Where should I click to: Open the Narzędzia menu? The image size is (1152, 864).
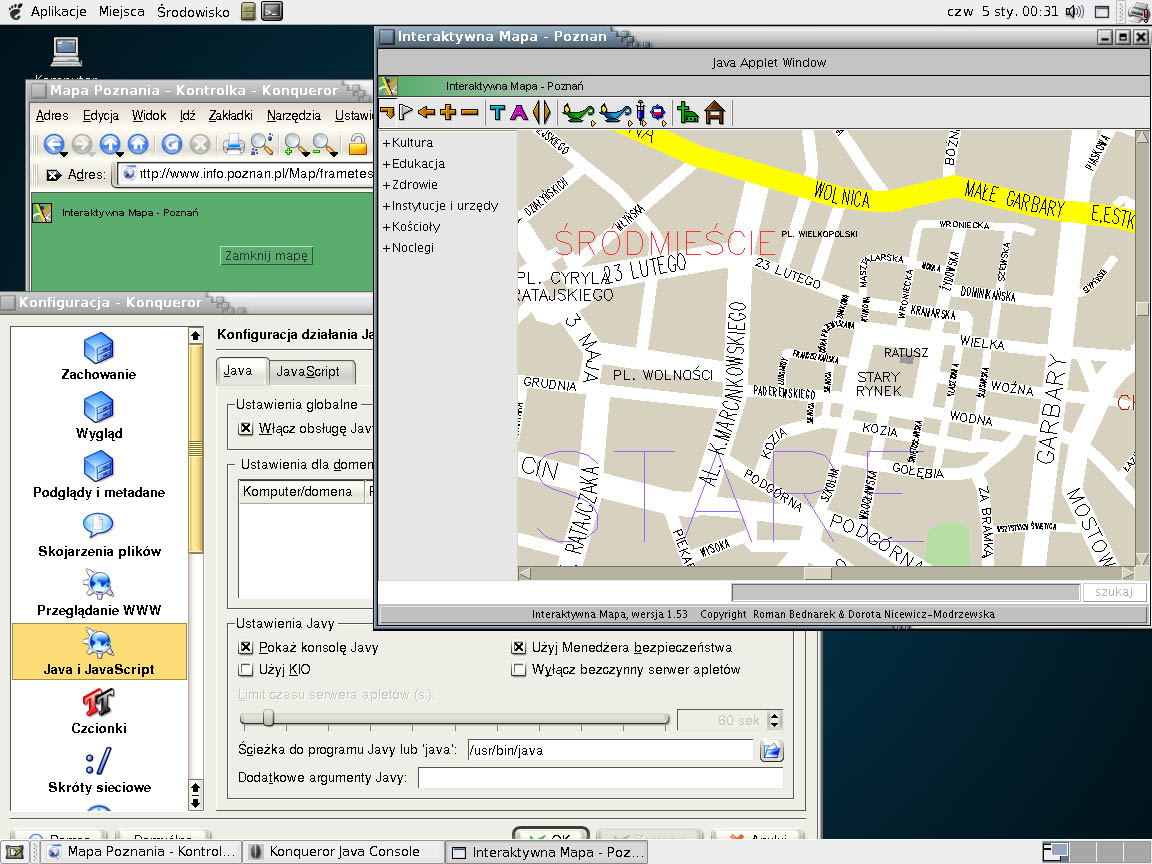coord(294,115)
